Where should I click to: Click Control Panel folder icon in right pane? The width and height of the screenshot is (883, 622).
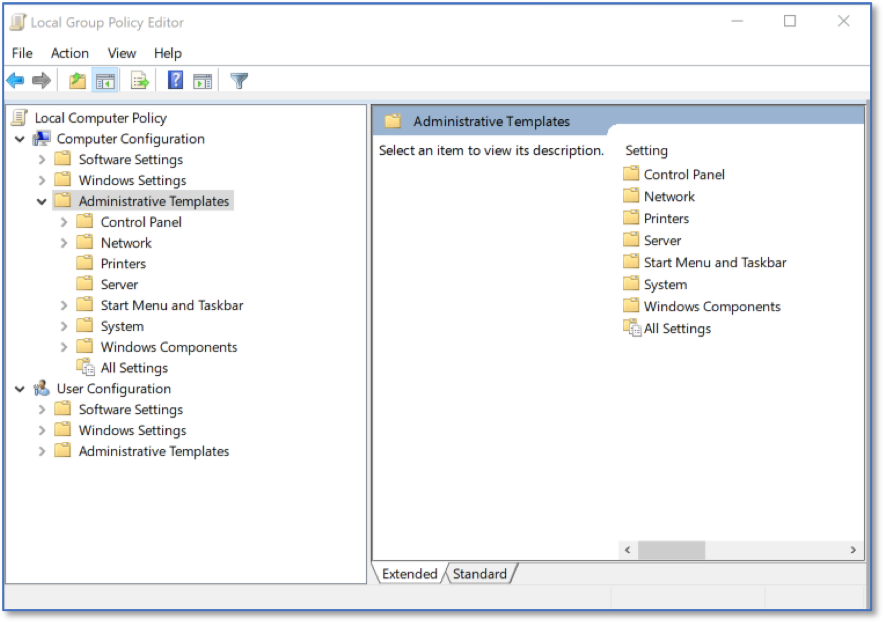[x=631, y=173]
